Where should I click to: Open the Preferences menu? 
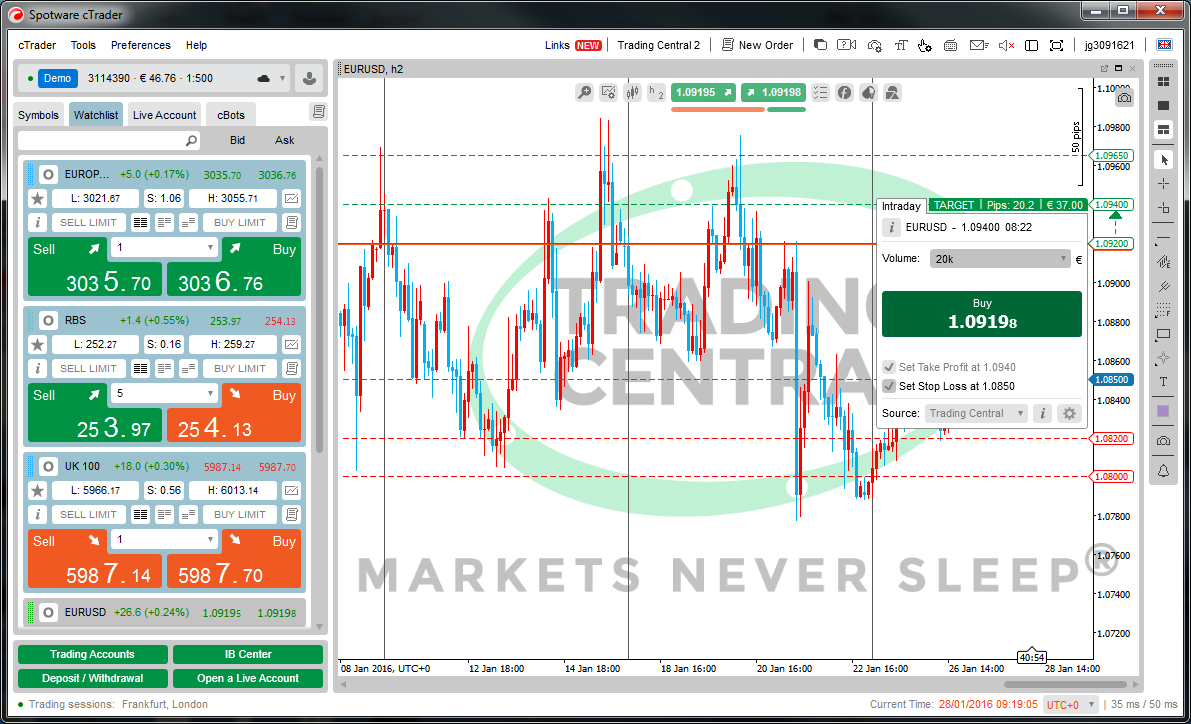coord(141,45)
